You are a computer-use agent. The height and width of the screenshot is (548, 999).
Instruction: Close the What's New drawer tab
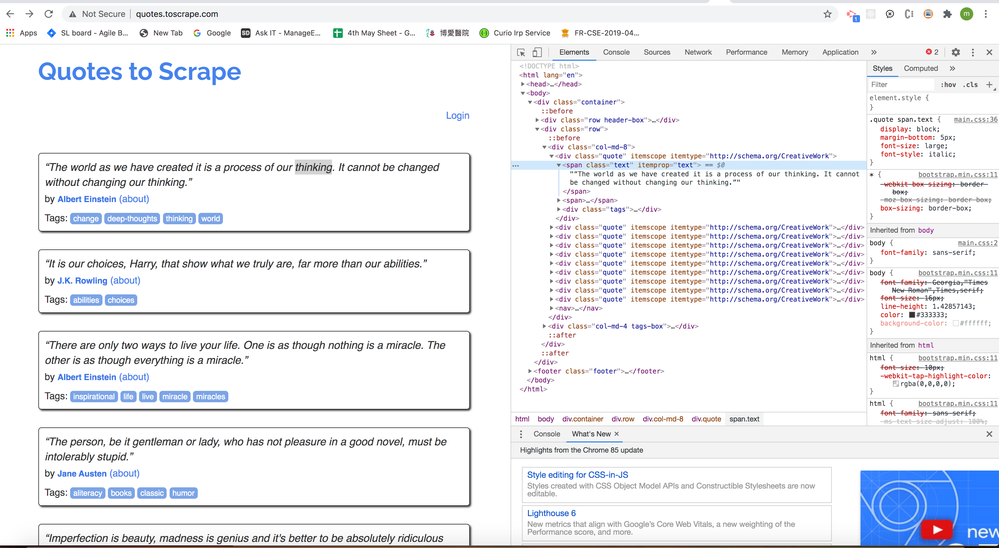coord(616,434)
